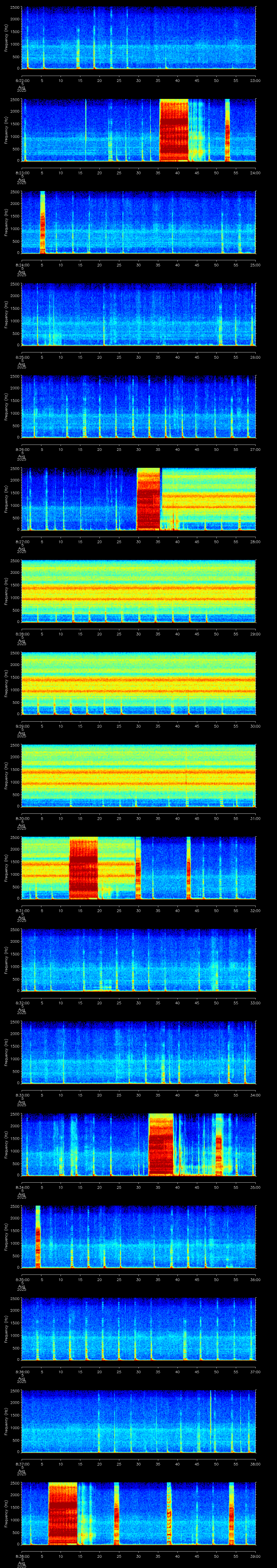The width and height of the screenshot is (277, 1568).
Task: Click the 8:27:00 start time label
Action: point(22,542)
